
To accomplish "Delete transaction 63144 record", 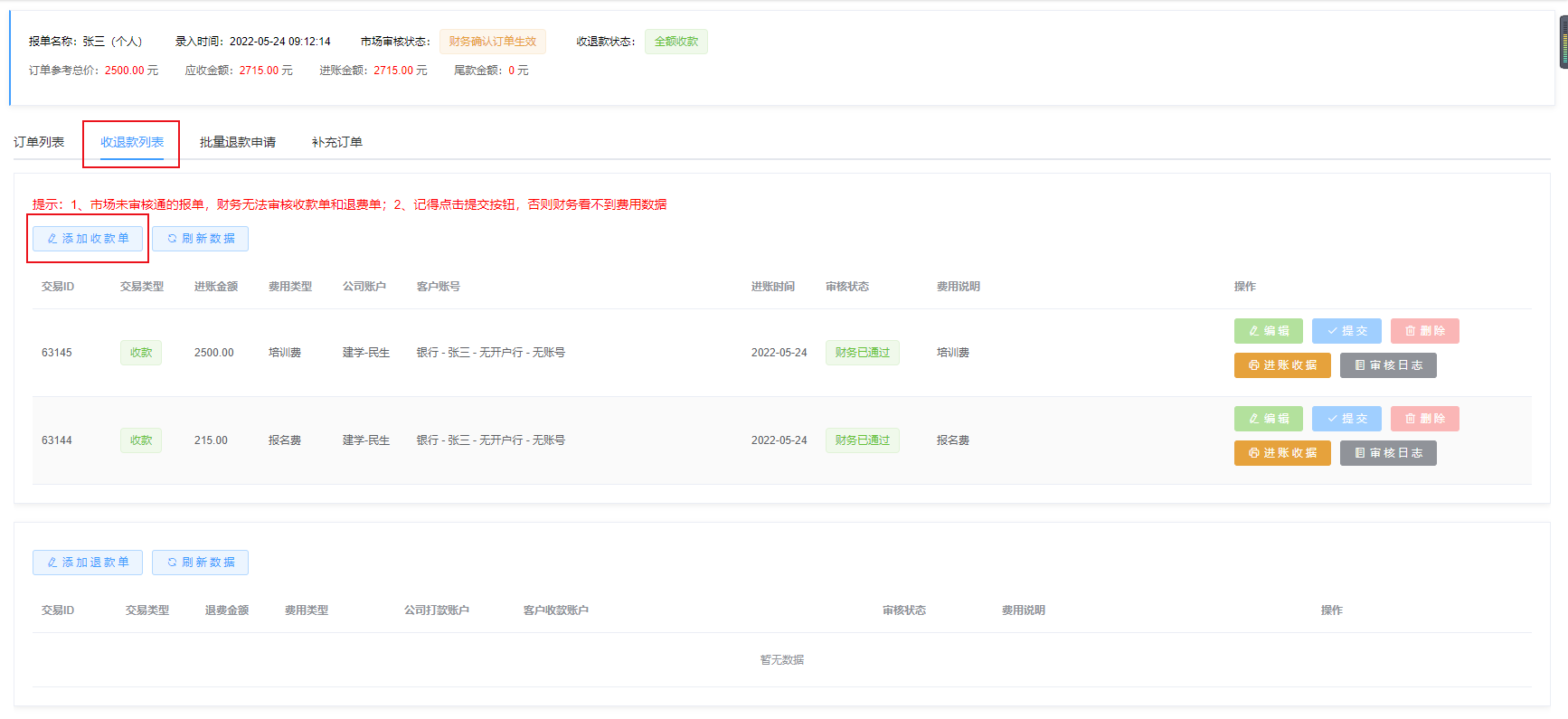I will click(1424, 419).
